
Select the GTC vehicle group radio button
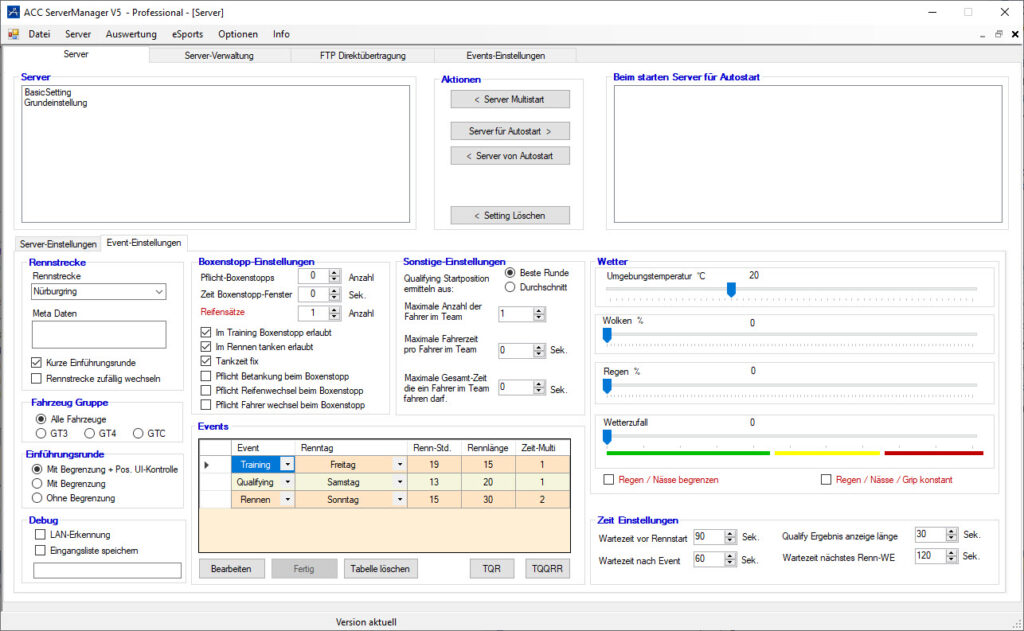[x=138, y=434]
